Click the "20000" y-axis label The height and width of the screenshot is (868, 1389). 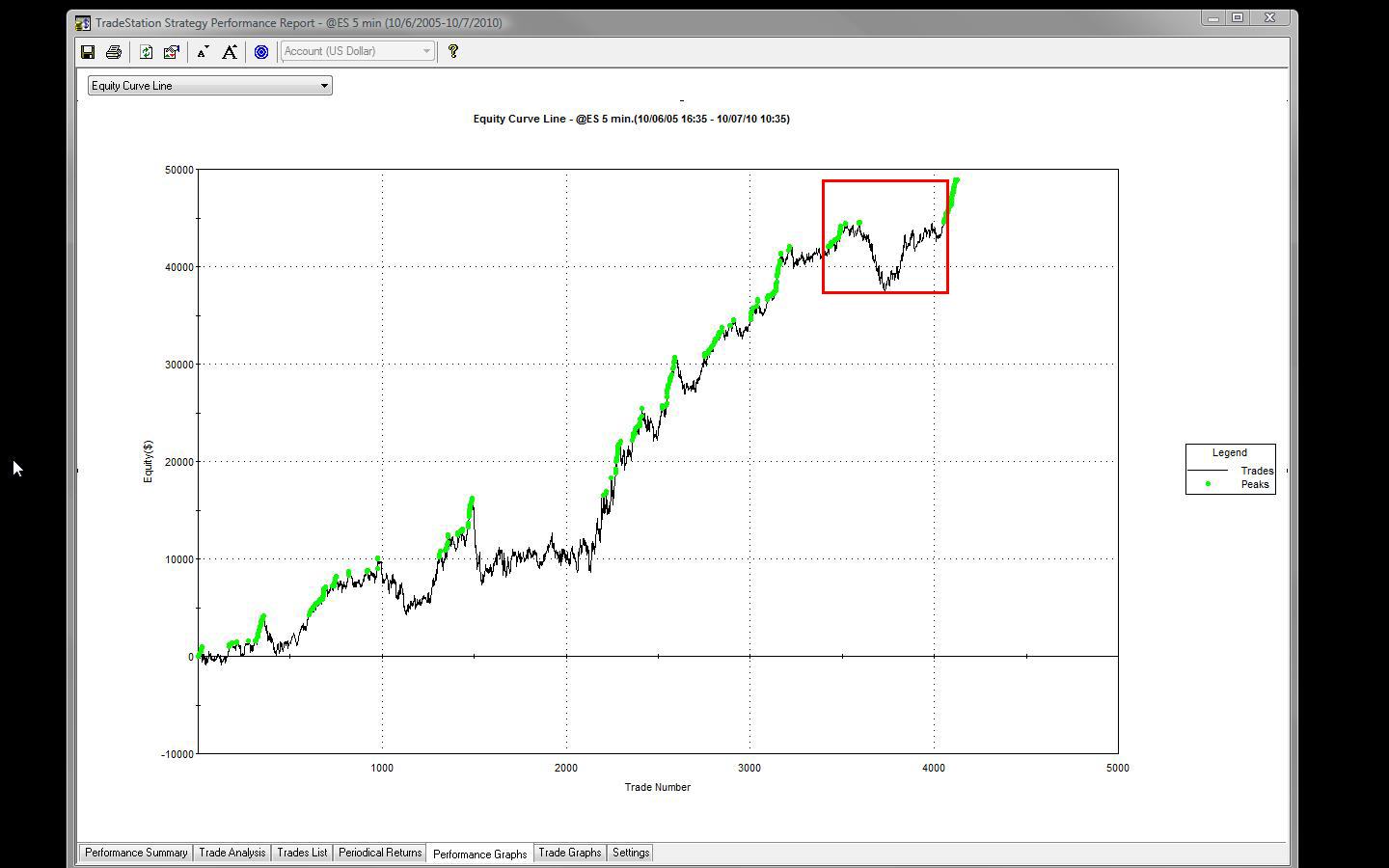click(179, 462)
